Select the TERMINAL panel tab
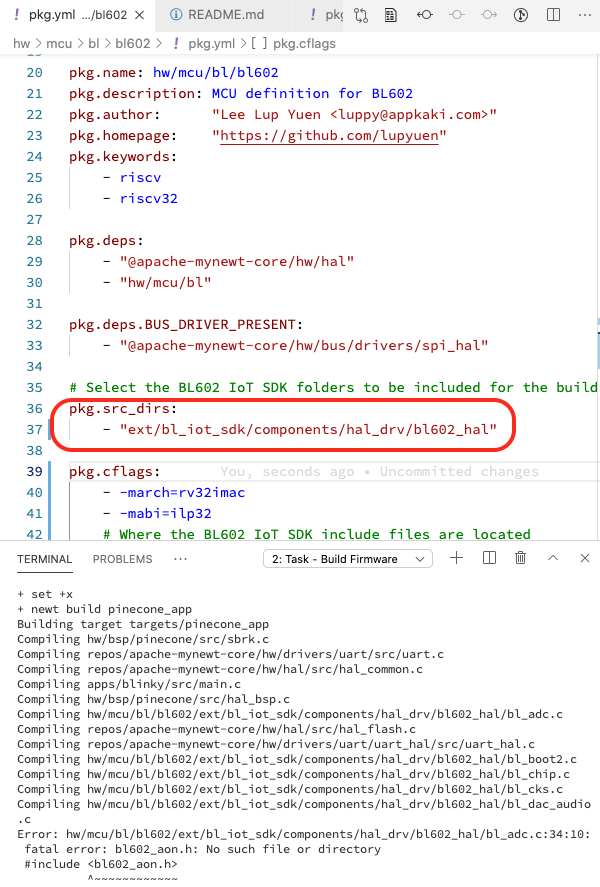Screen dimensions: 600x887 (44, 559)
